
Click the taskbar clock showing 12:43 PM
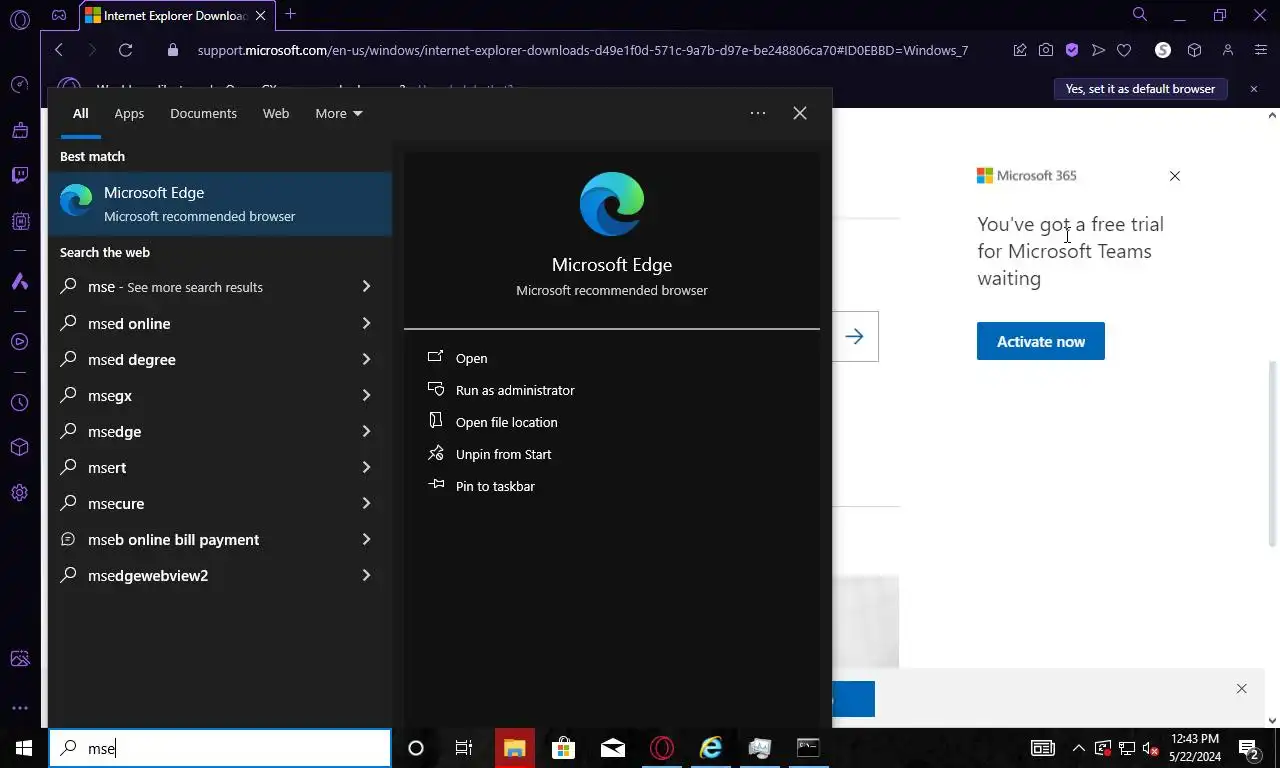(1194, 748)
